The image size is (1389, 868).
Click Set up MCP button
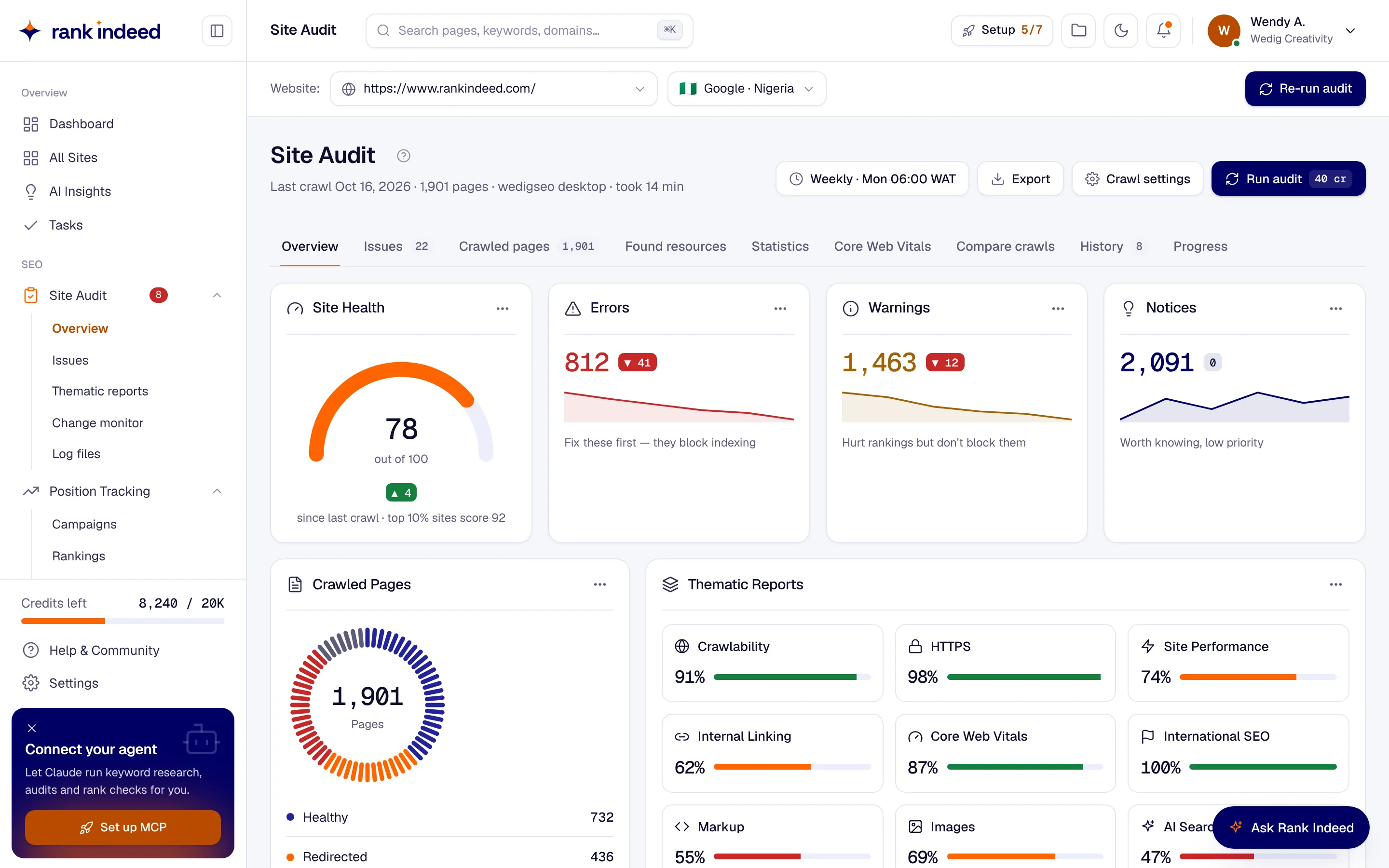pyautogui.click(x=123, y=827)
